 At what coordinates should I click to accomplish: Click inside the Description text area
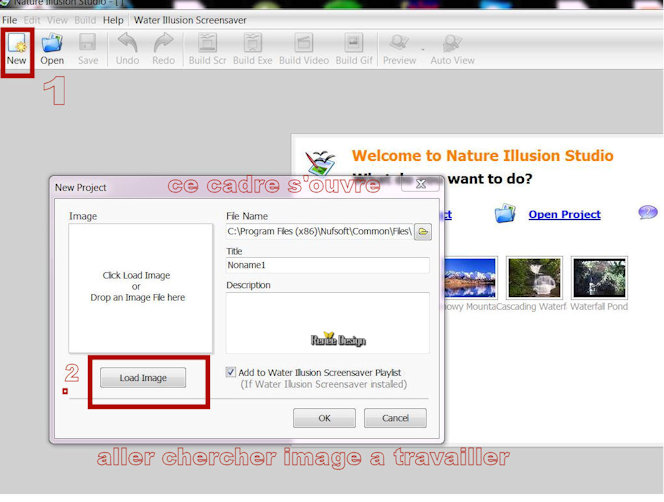click(328, 322)
